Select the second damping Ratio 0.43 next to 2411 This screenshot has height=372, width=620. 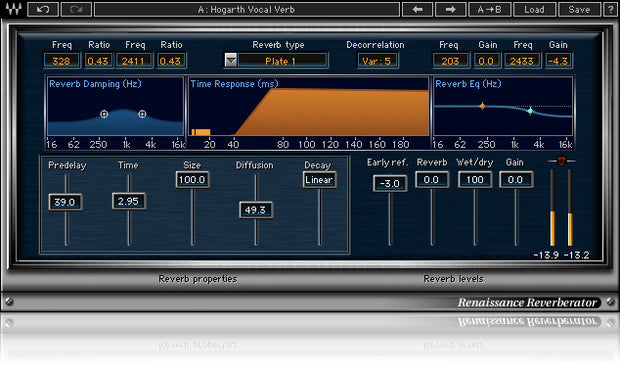[x=171, y=60]
